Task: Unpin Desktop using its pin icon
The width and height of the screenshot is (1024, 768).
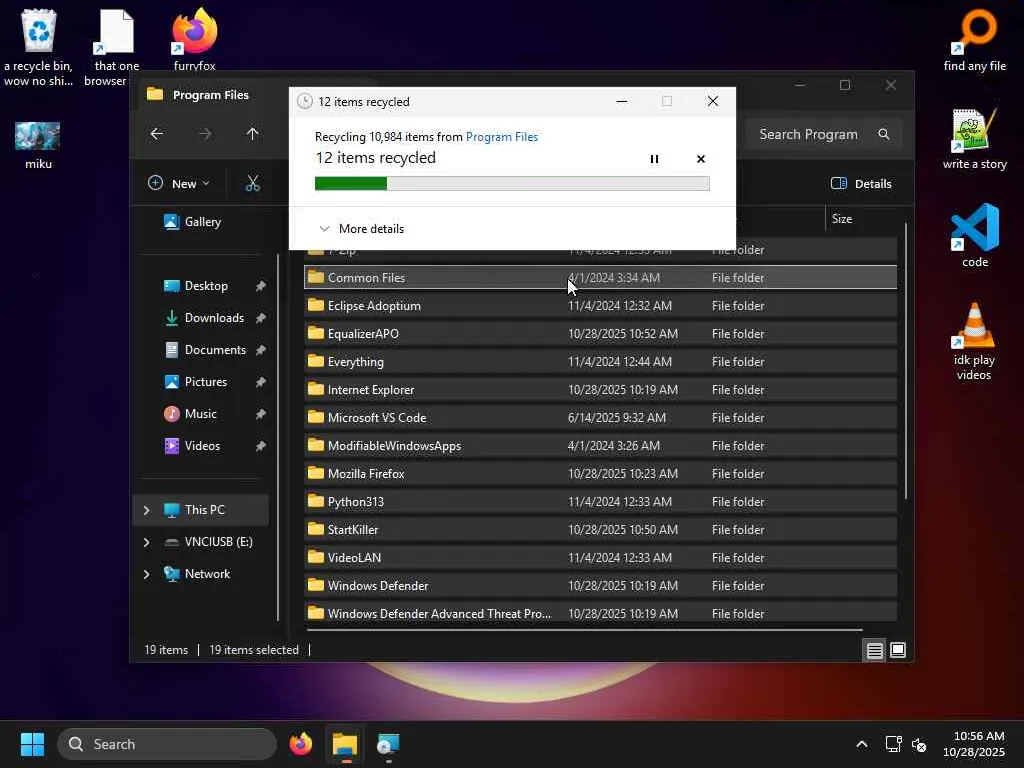Action: coord(261,286)
